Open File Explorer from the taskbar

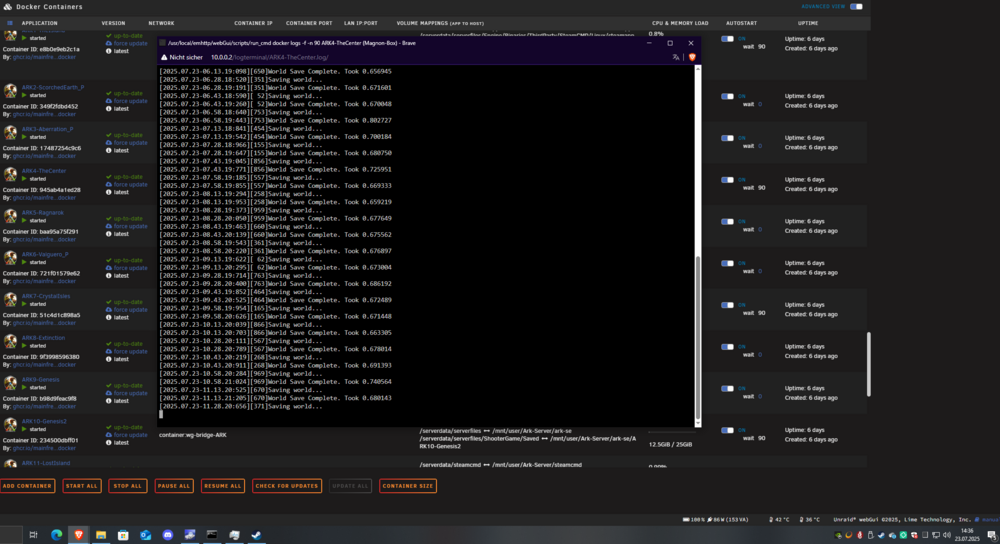(x=101, y=535)
